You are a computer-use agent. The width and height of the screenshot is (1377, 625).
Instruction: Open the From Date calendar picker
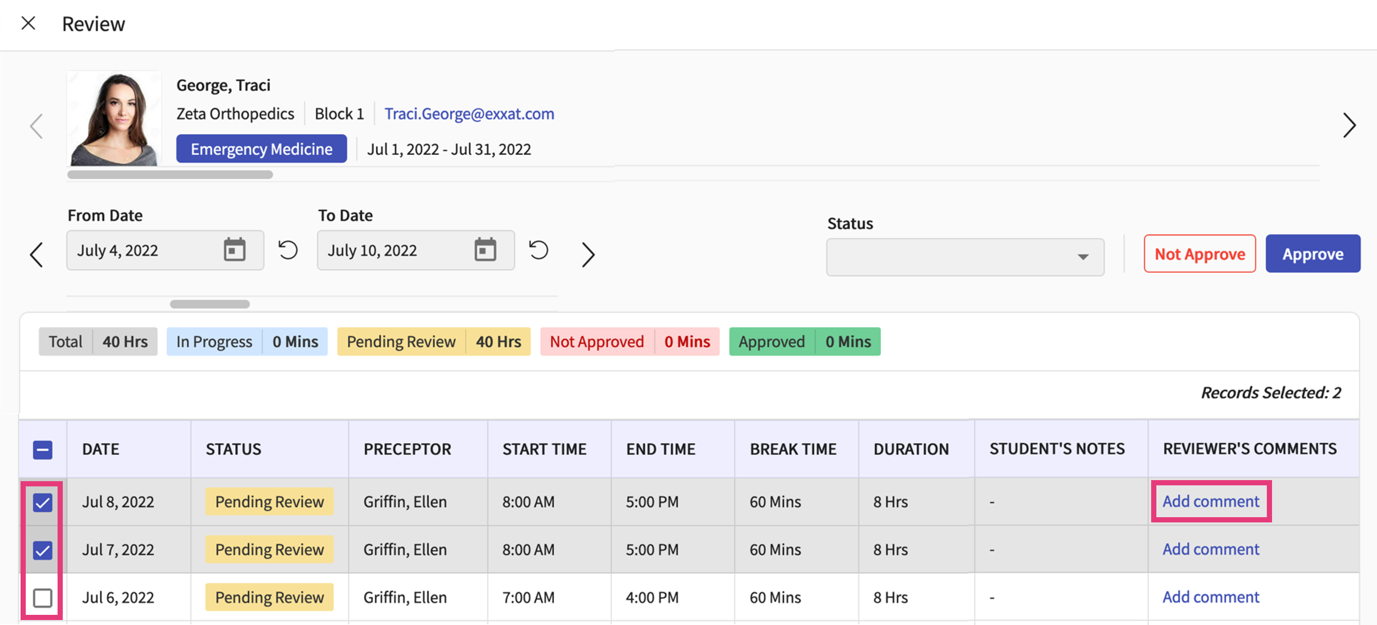coord(235,250)
